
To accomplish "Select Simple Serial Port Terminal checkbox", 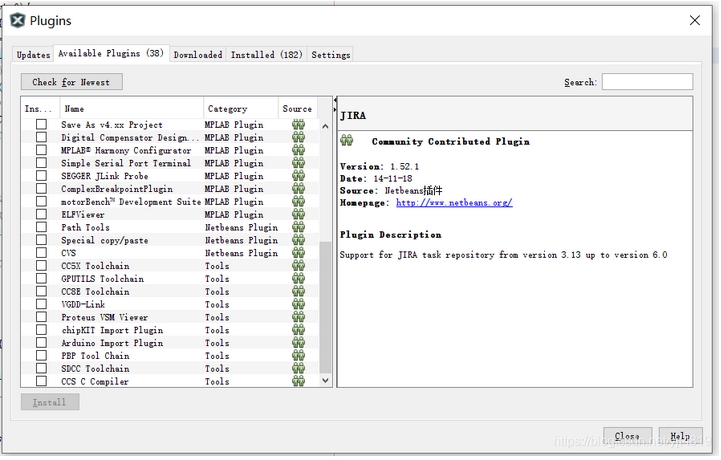I will pyautogui.click(x=41, y=163).
